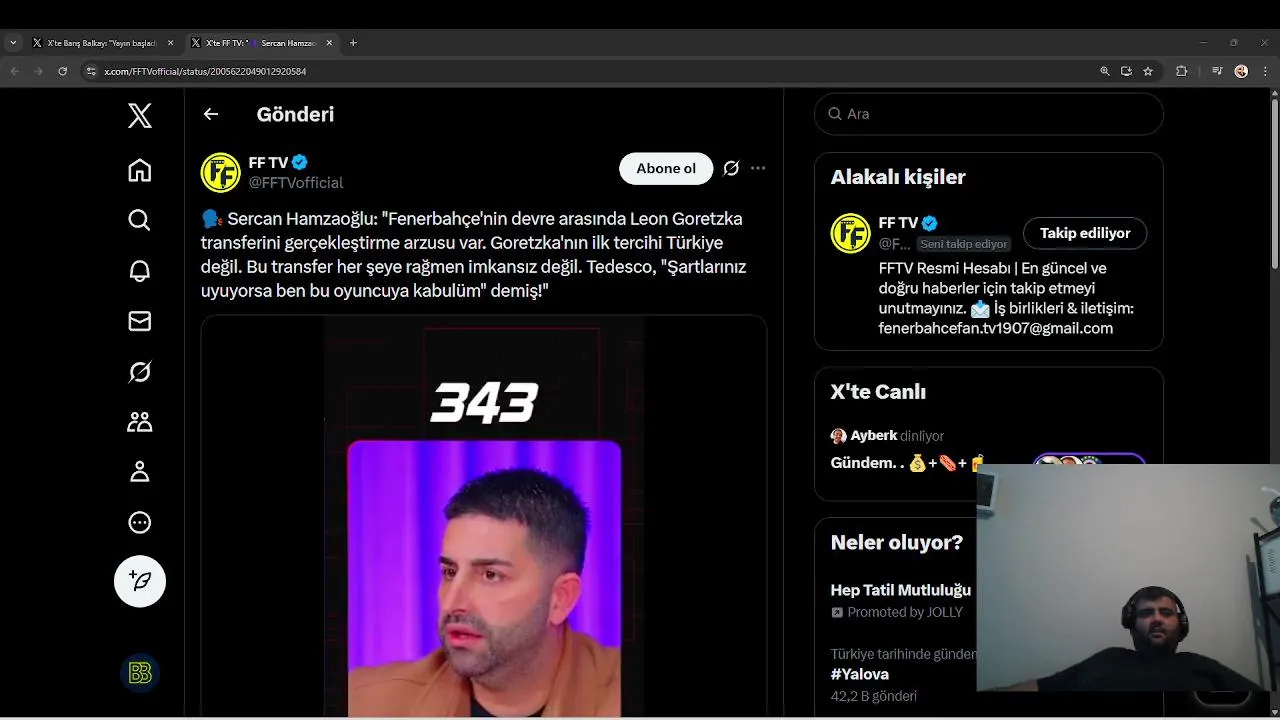The height and width of the screenshot is (720, 1280).
Task: Open Communities people icon
Action: (x=140, y=422)
